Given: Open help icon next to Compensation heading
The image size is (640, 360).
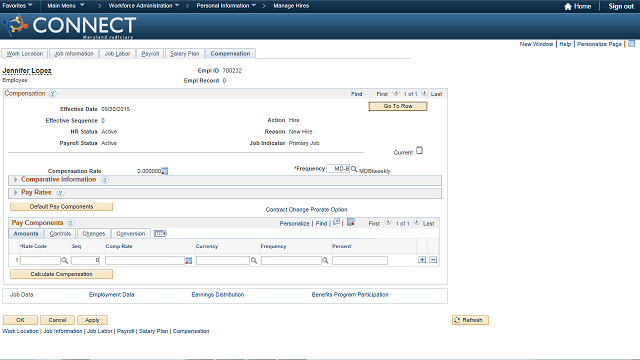Looking at the screenshot, I should (x=52, y=93).
